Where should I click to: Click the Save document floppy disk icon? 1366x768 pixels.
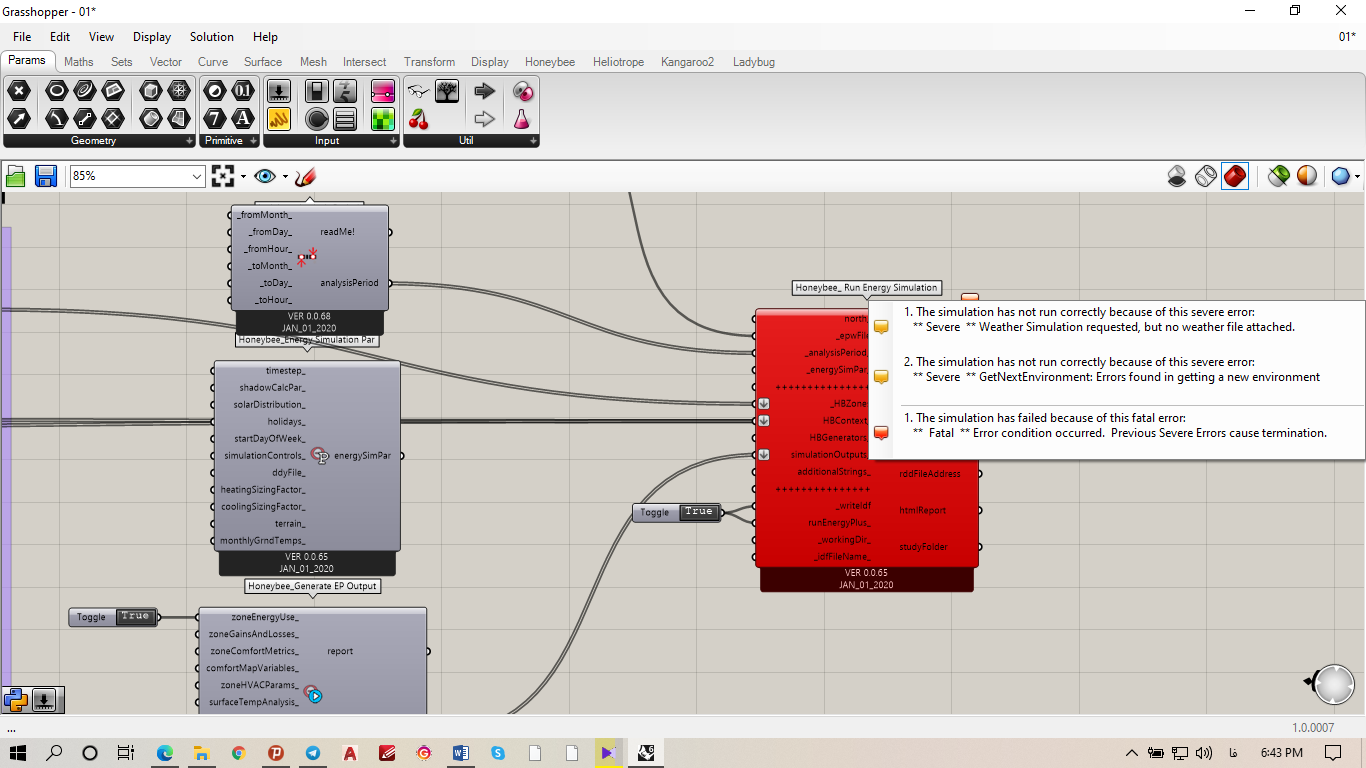(x=45, y=176)
